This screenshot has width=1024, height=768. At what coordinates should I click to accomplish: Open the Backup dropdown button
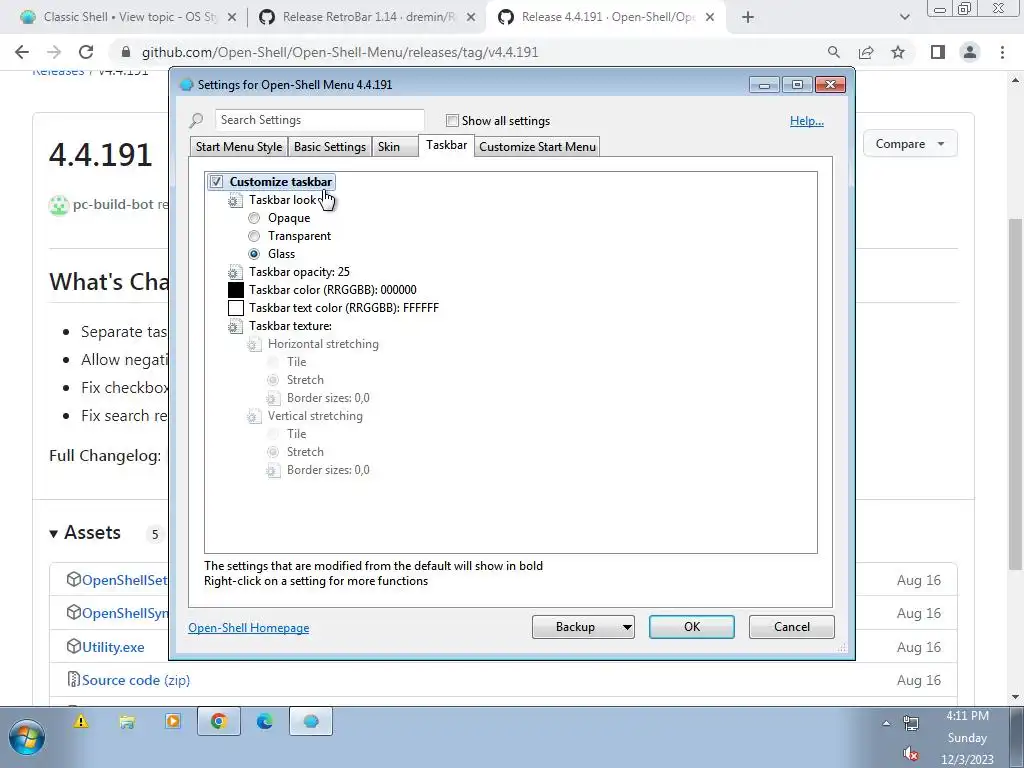coord(583,627)
